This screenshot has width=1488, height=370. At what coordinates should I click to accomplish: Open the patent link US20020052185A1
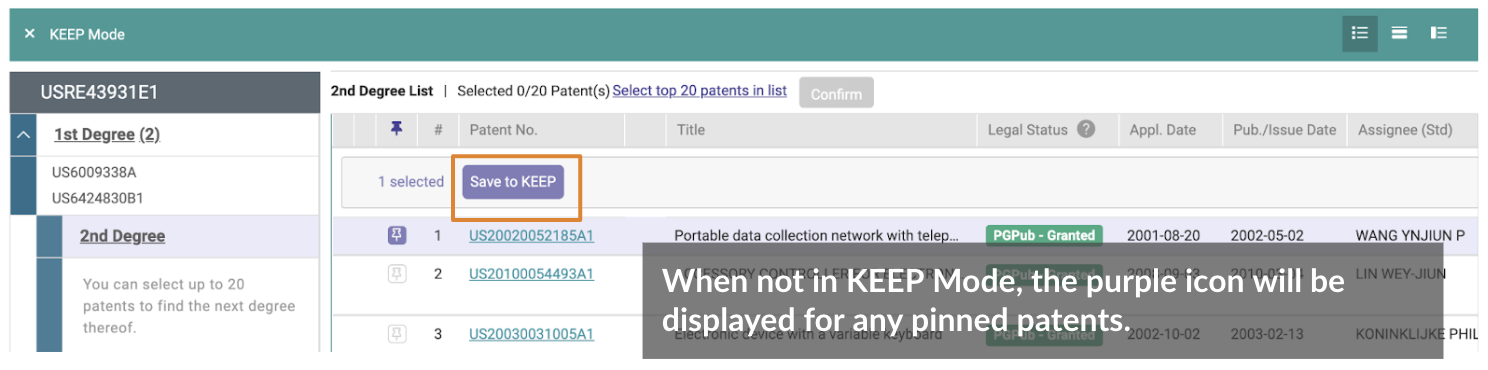pos(531,236)
